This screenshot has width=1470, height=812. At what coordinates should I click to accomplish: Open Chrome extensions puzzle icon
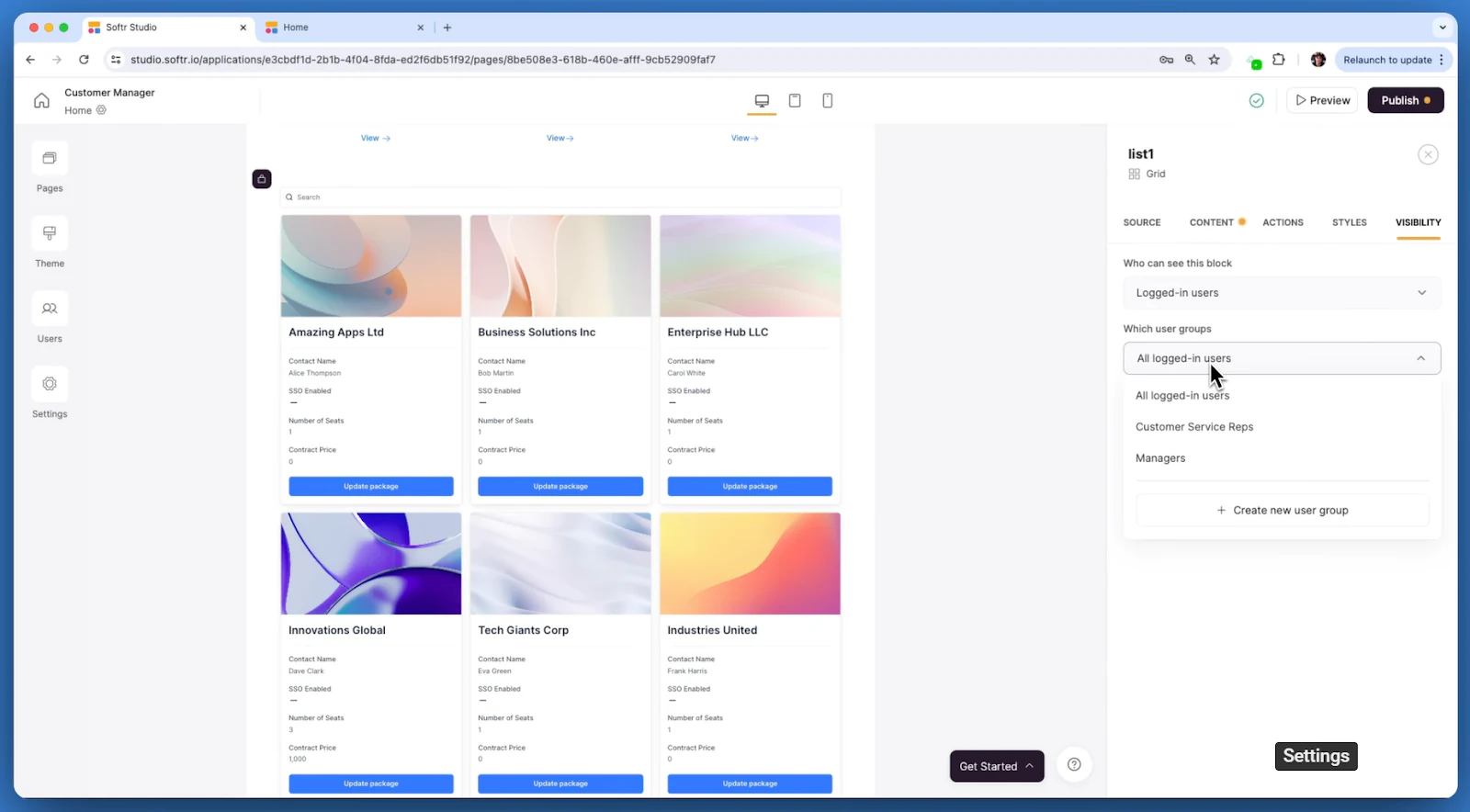pos(1278,60)
